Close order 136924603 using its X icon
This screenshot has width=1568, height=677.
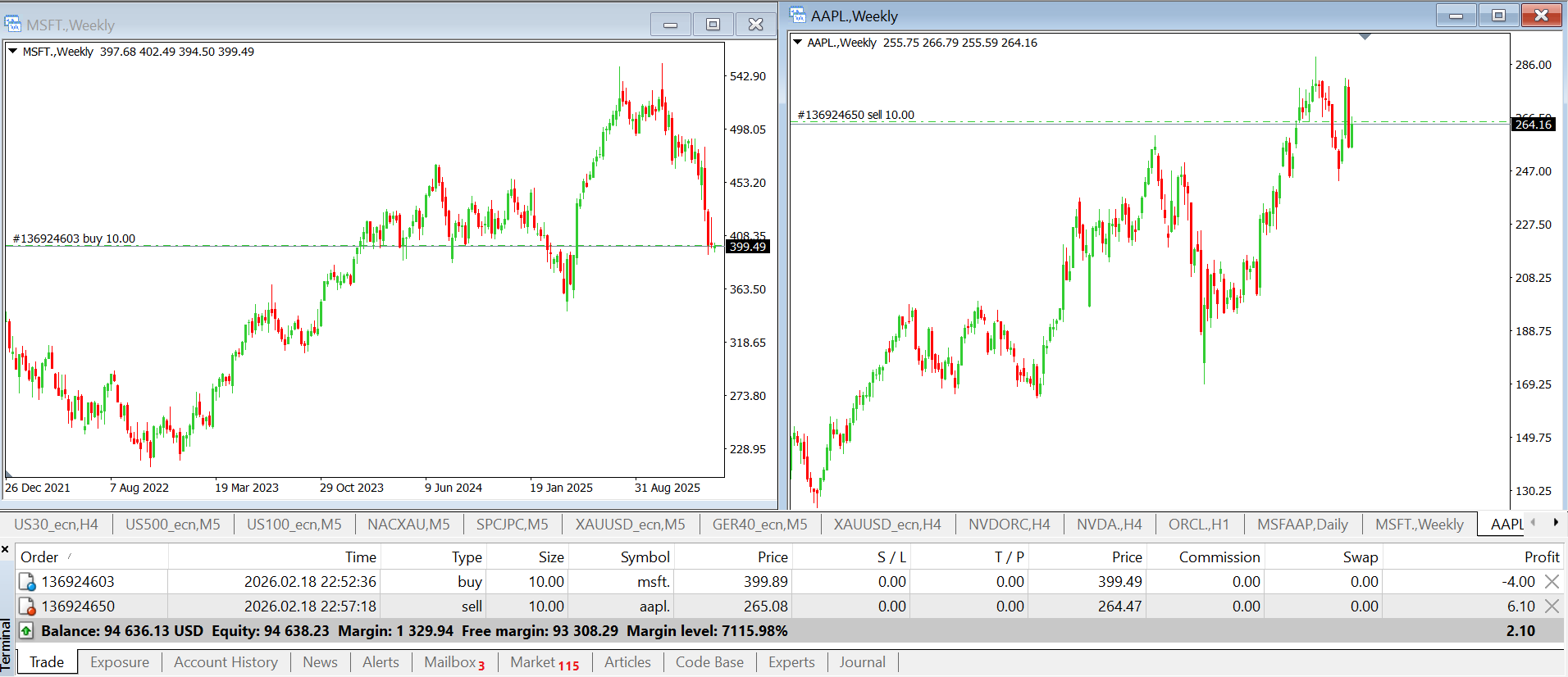coord(1552,582)
